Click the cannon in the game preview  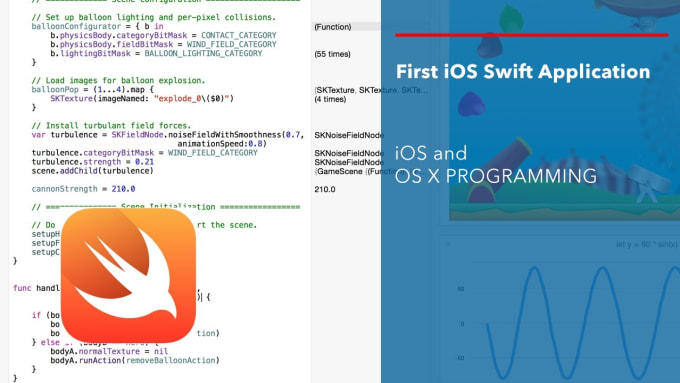(x=499, y=170)
